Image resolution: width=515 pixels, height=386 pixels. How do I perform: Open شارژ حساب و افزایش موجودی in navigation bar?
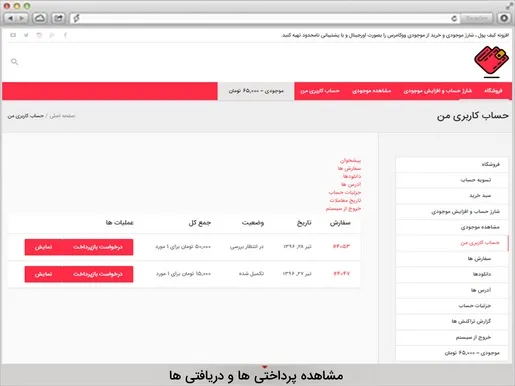pos(438,91)
